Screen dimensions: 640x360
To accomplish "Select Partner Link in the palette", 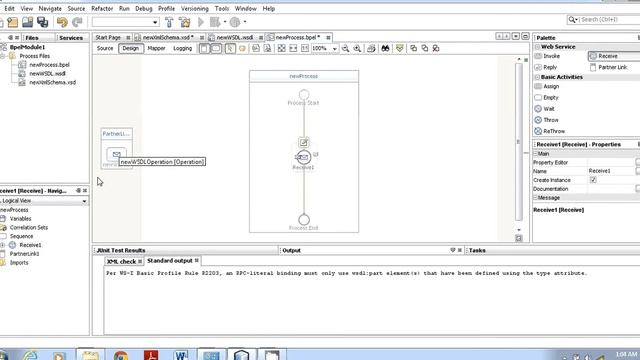I will pyautogui.click(x=613, y=67).
